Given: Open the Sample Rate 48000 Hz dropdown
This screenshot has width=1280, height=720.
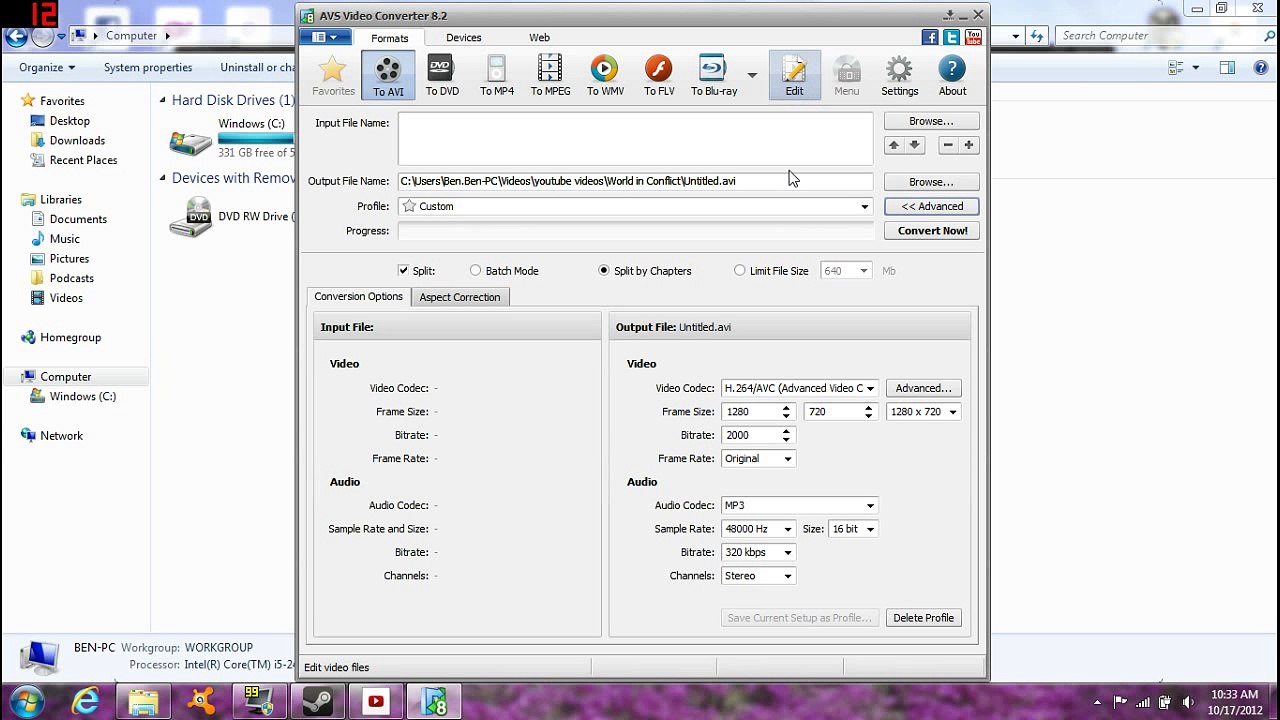Looking at the screenshot, I should pyautogui.click(x=758, y=529).
